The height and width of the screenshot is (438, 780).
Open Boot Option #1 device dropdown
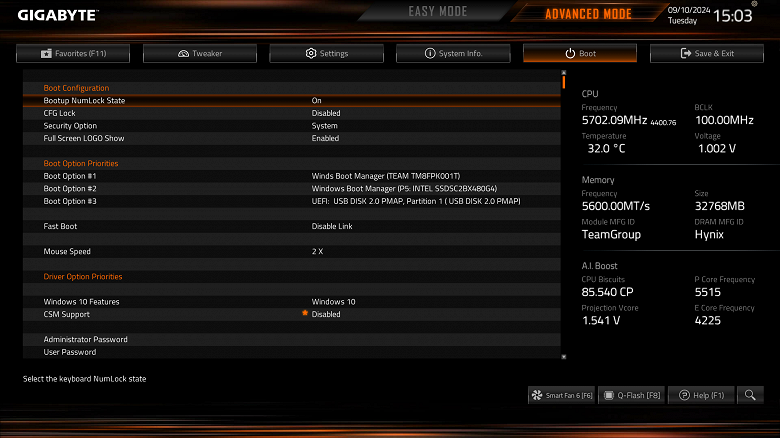coord(386,176)
